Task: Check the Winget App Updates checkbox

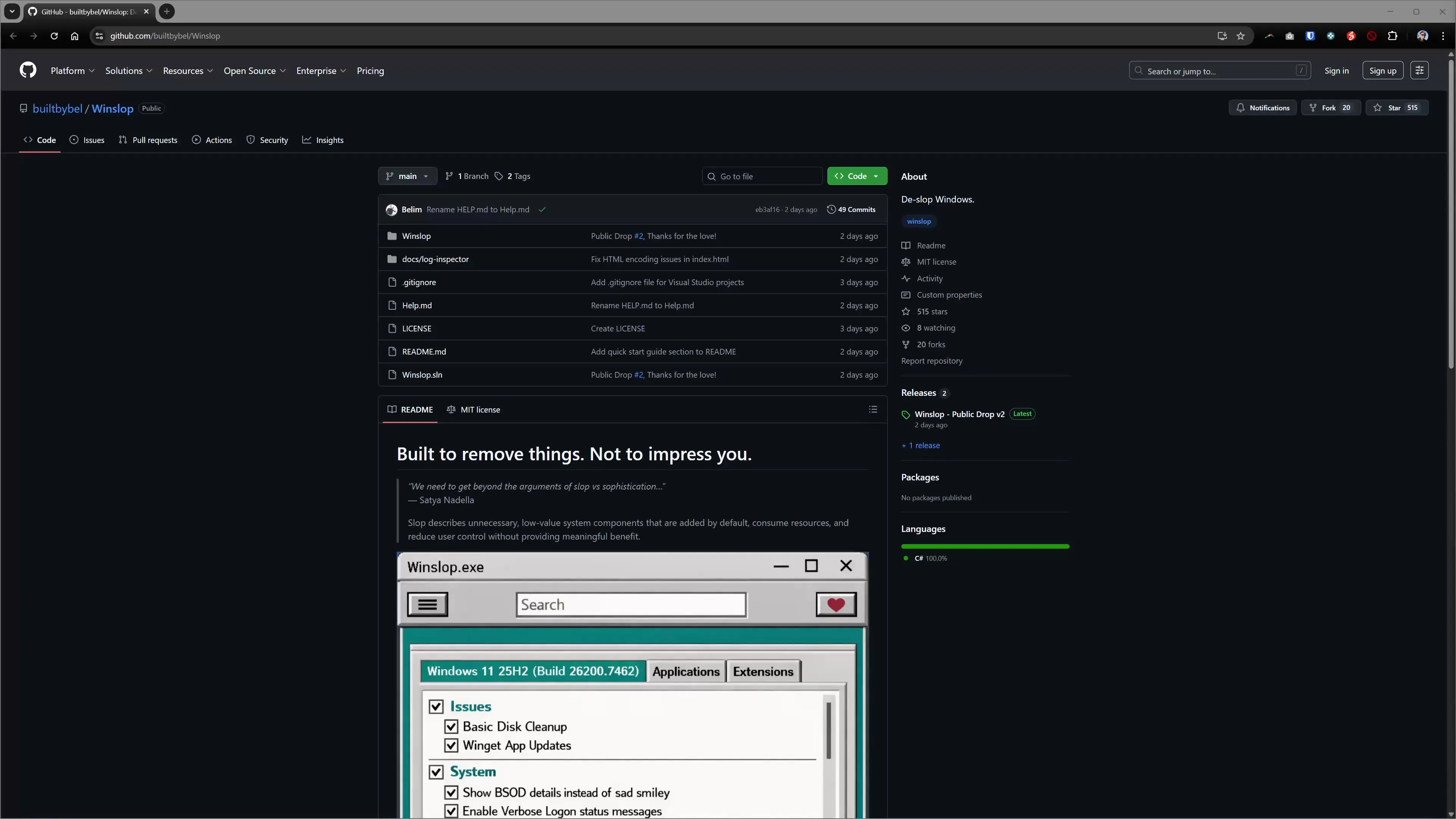Action: [x=450, y=745]
